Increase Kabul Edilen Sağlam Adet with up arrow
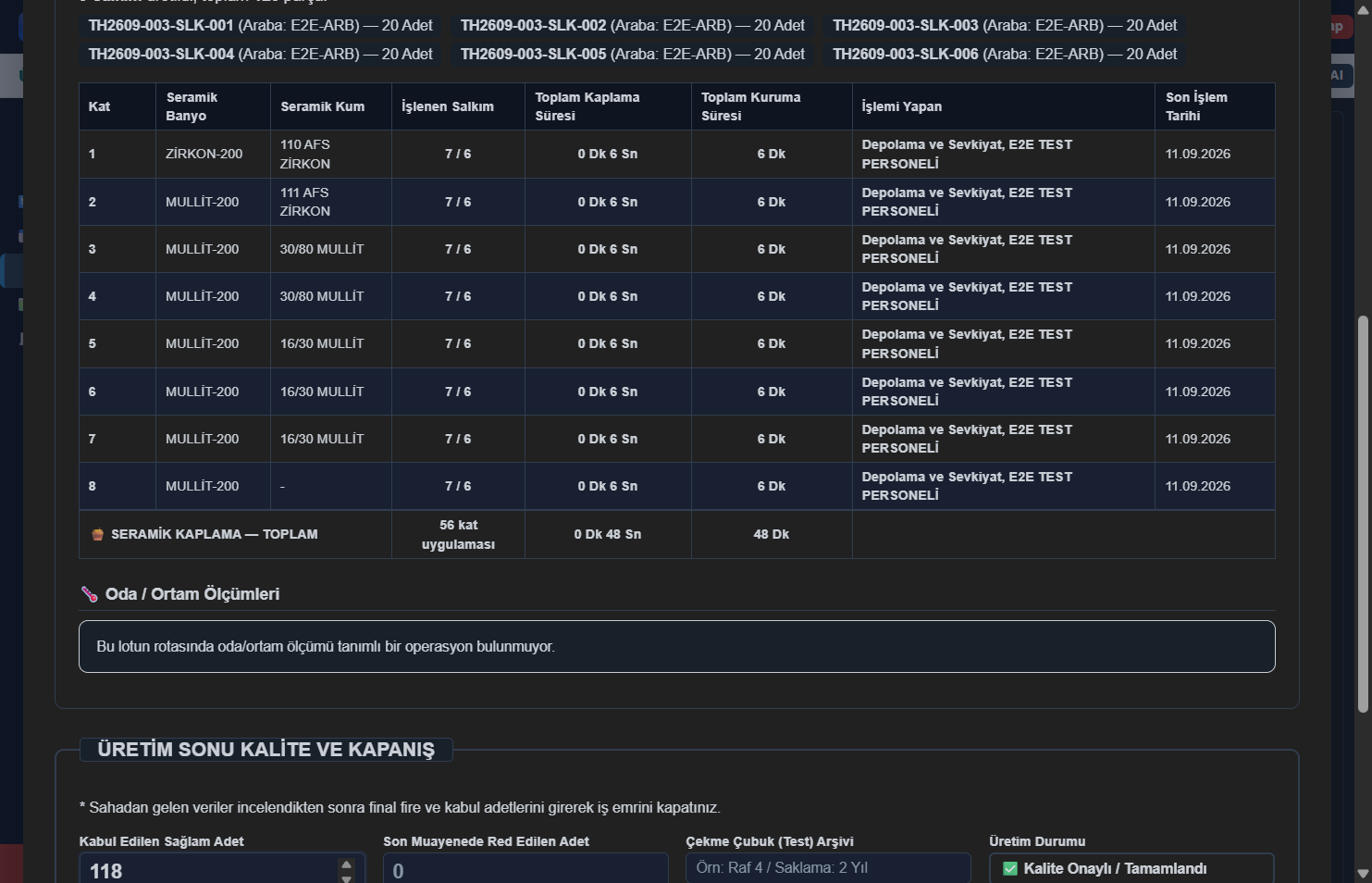This screenshot has height=883, width=1372. click(x=346, y=864)
